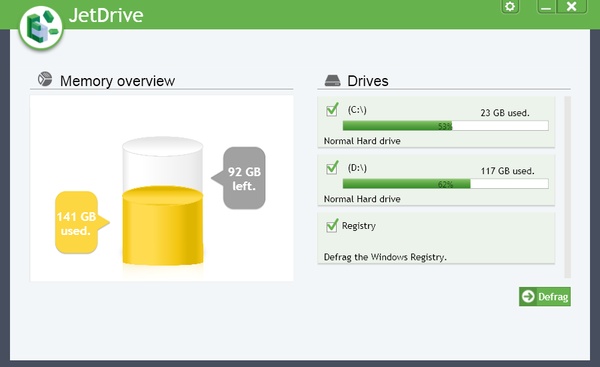Screen dimensions: 600x367
Task: Minimize the JetDrive window
Action: pyautogui.click(x=546, y=7)
